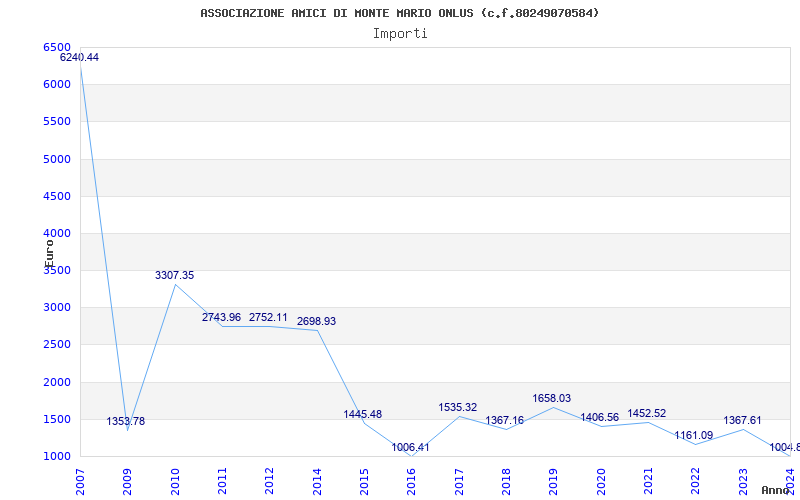The image size is (800, 500).
Task: Click the y-axis value 4000
Action: click(57, 233)
